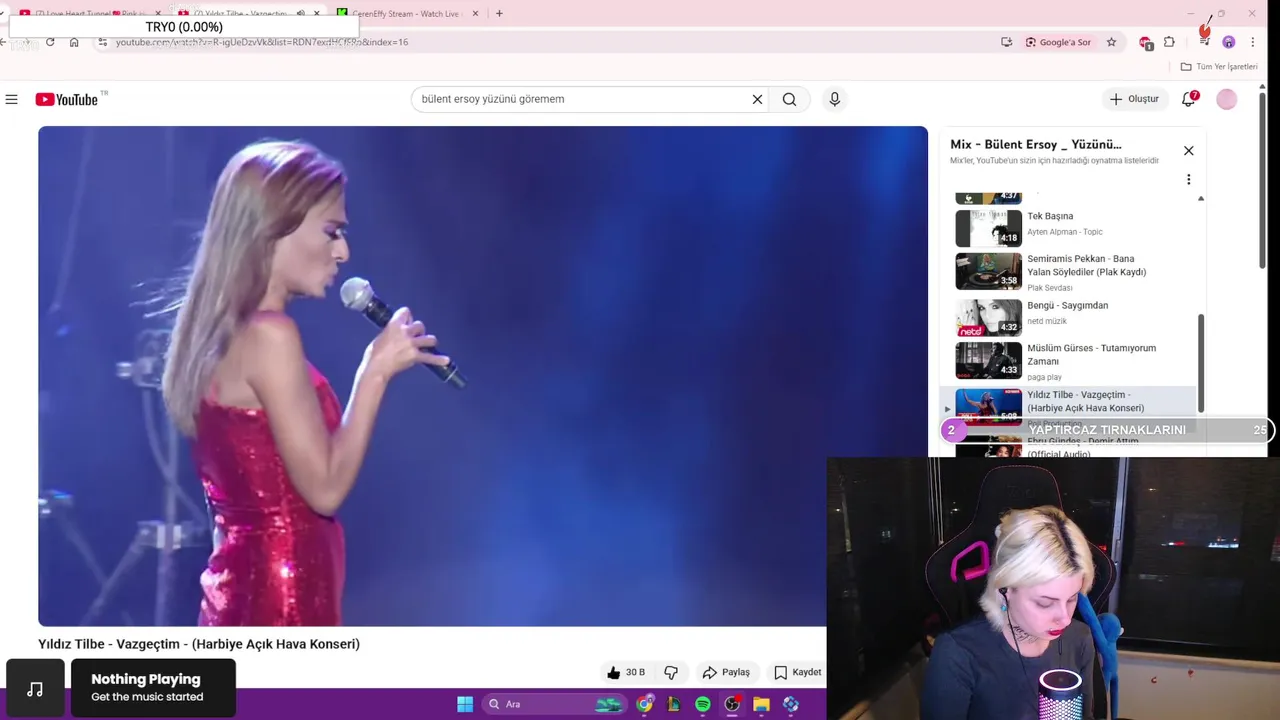
Task: Start voice search with the microphone icon
Action: point(834,99)
